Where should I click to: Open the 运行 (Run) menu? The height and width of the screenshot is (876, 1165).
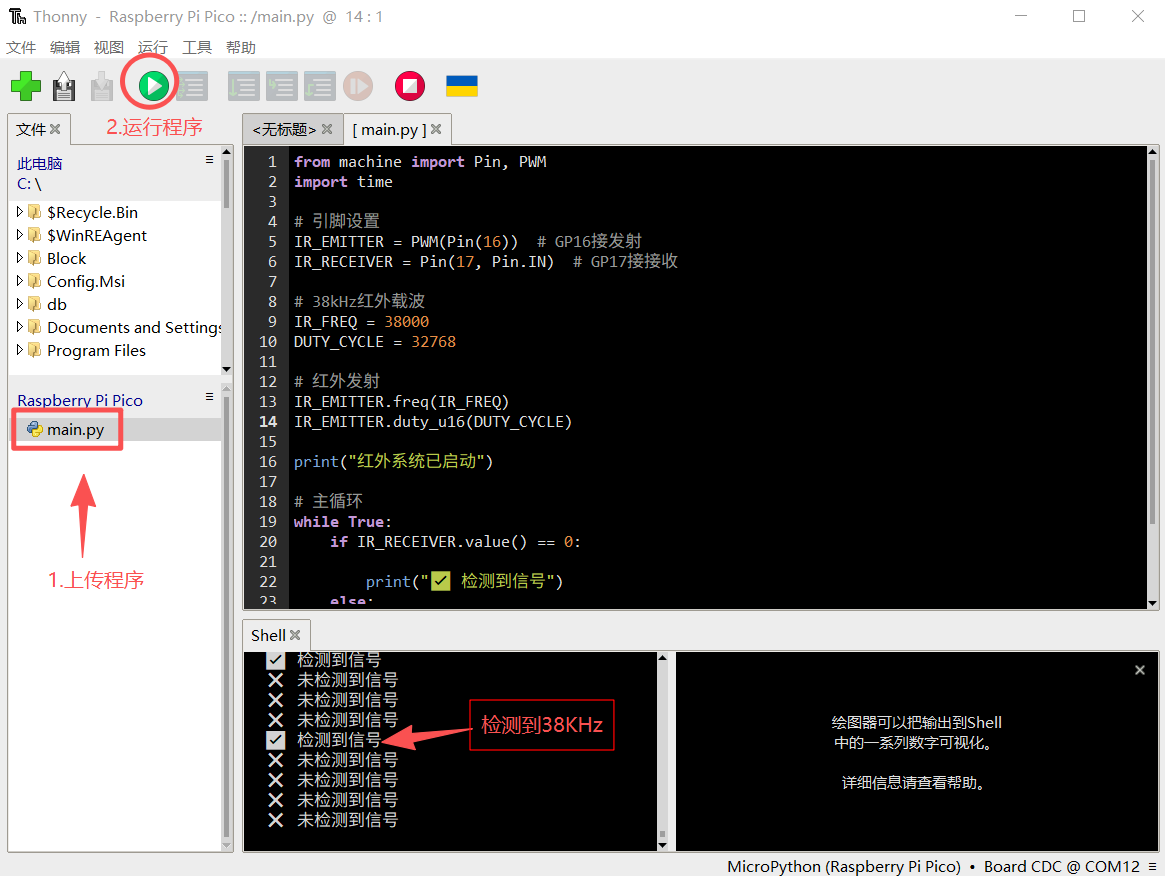point(153,47)
